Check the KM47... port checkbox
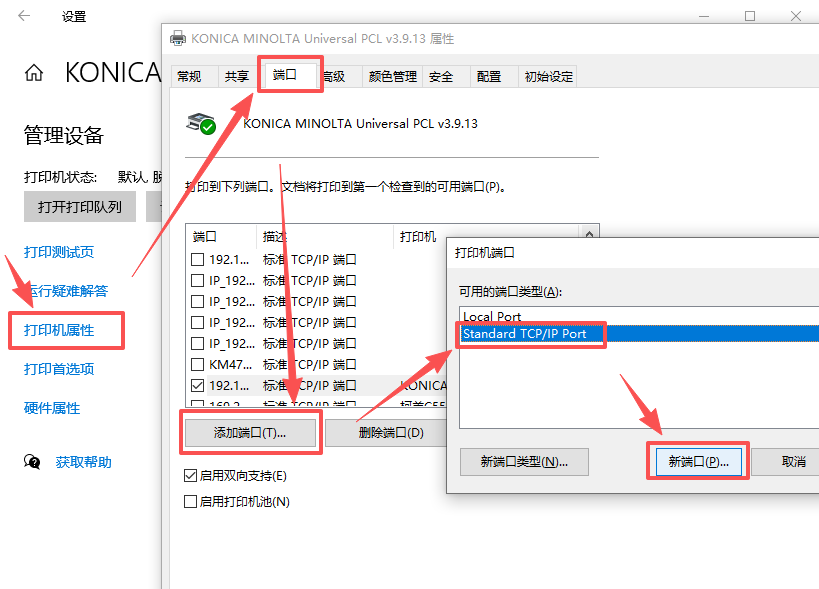This screenshot has height=589, width=819. coord(197,364)
